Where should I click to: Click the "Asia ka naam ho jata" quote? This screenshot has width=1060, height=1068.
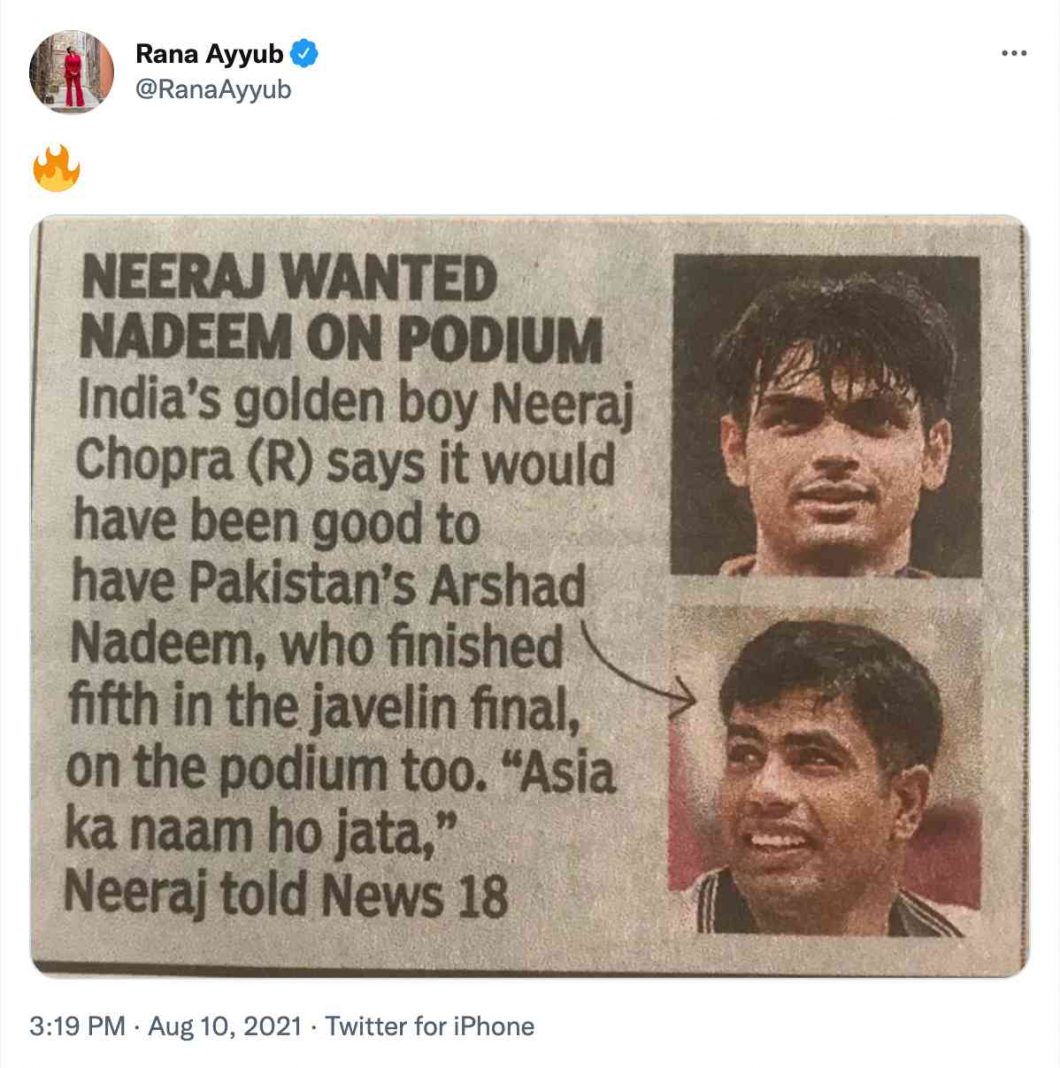coord(340,803)
